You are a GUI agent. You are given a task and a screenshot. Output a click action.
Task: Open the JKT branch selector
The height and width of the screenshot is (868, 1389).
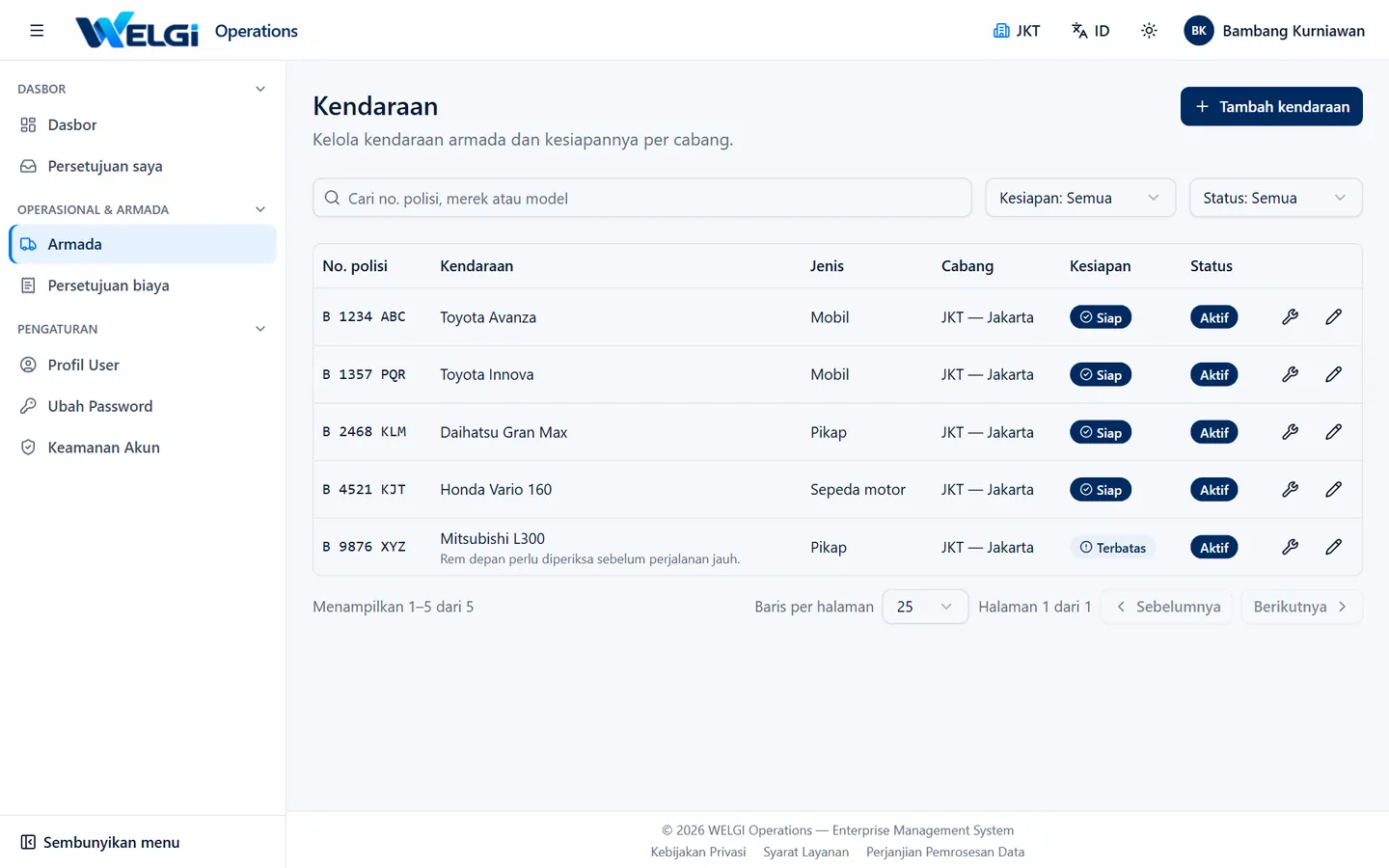point(1017,31)
